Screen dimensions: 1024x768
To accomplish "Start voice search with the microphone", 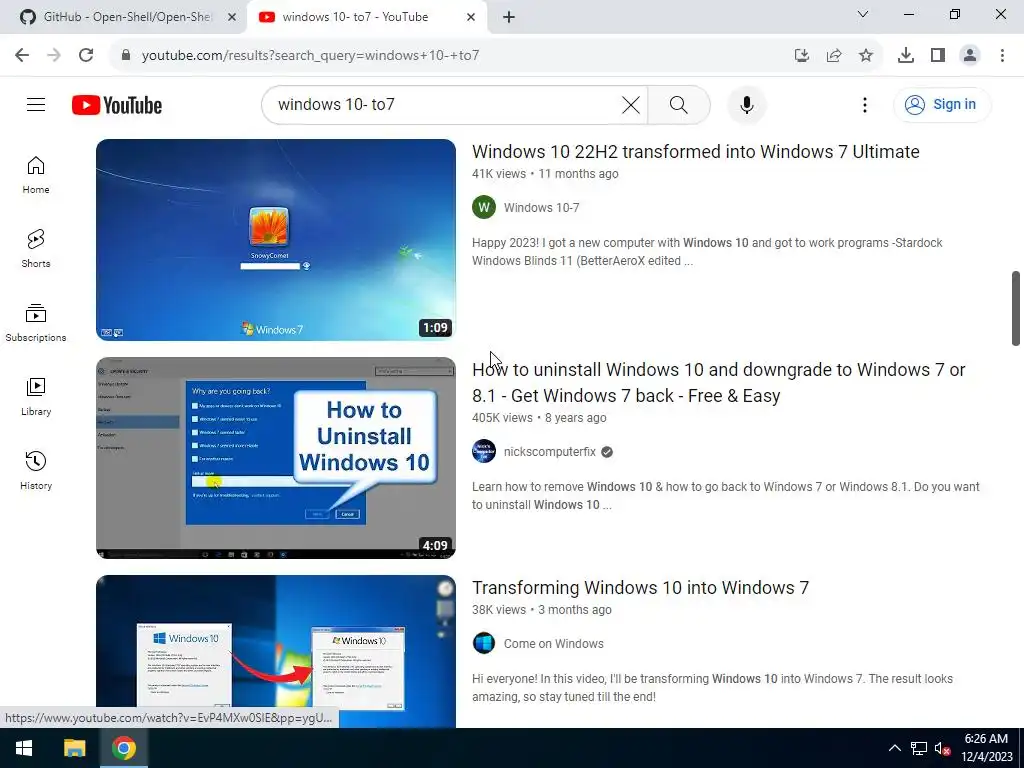I will [x=746, y=104].
